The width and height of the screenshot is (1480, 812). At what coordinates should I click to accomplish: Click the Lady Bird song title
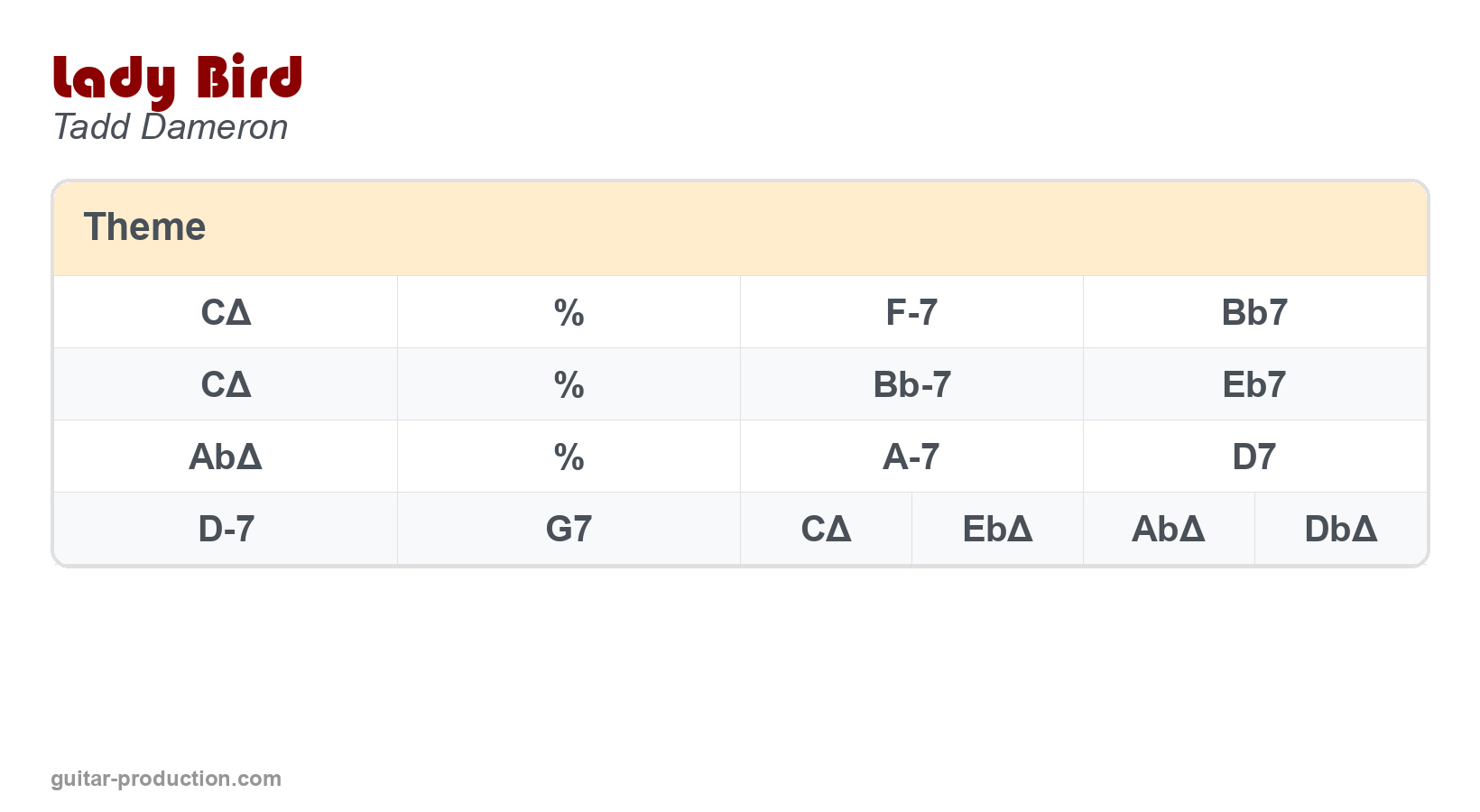point(177,78)
